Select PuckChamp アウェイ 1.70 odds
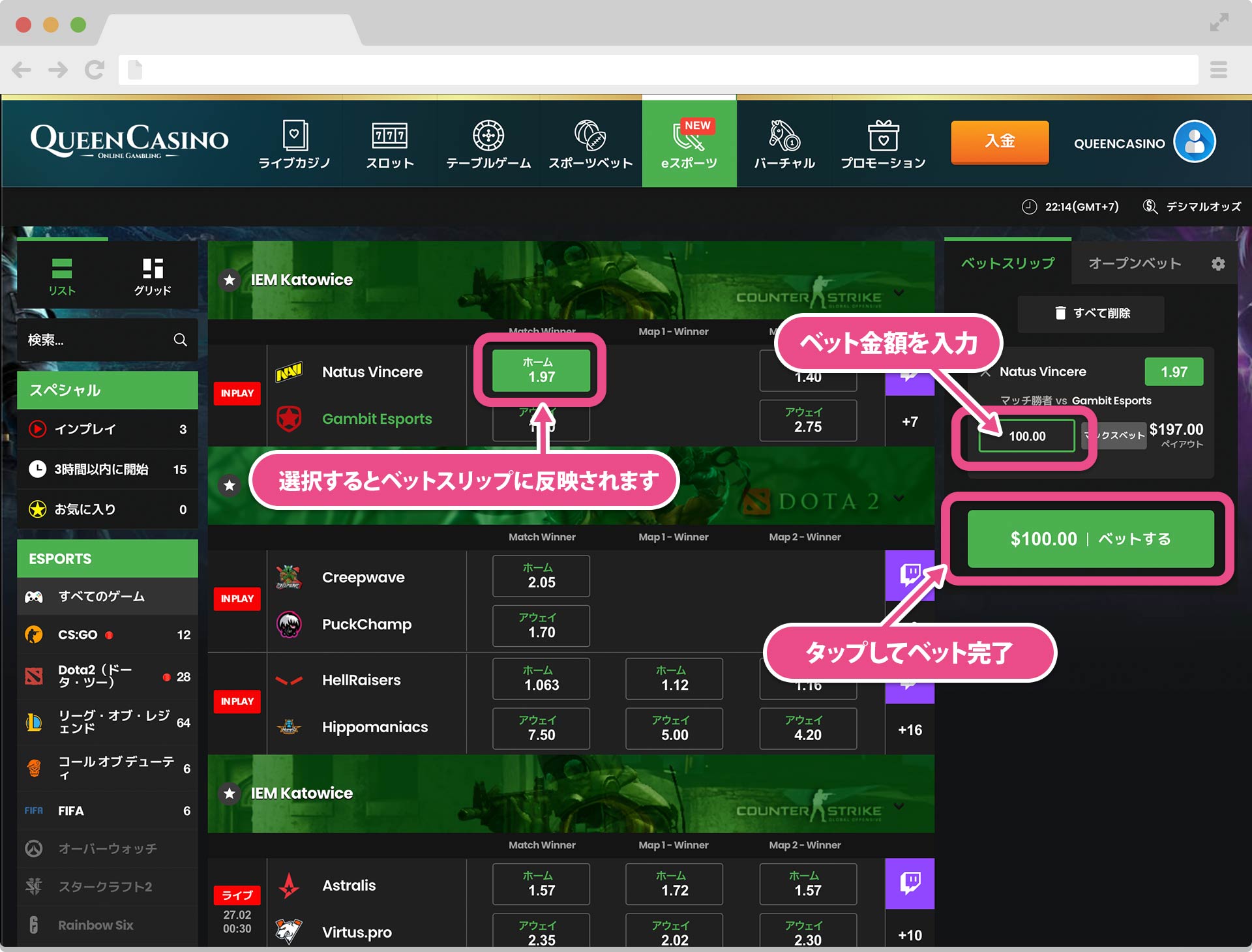 [x=541, y=626]
